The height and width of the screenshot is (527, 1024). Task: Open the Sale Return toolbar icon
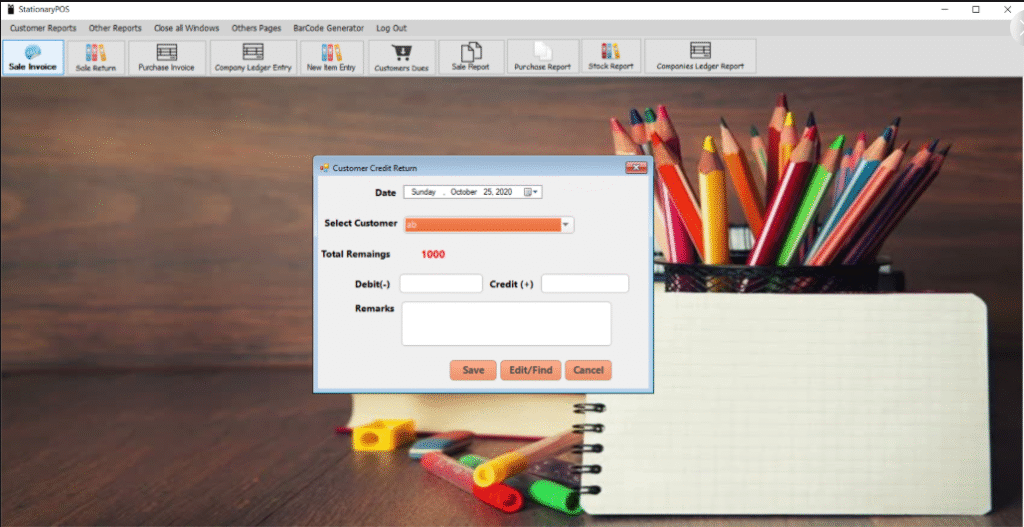[x=96, y=57]
